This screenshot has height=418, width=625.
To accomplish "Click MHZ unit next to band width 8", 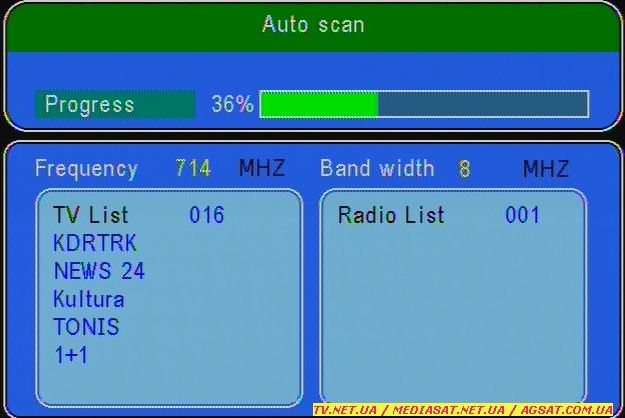I will tap(546, 169).
